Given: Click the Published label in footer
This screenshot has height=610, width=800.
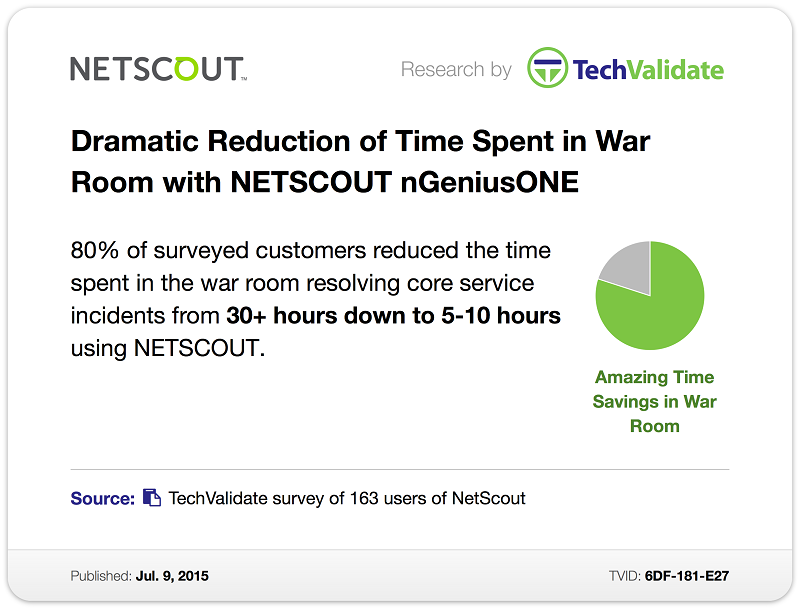Looking at the screenshot, I should click(x=101, y=576).
